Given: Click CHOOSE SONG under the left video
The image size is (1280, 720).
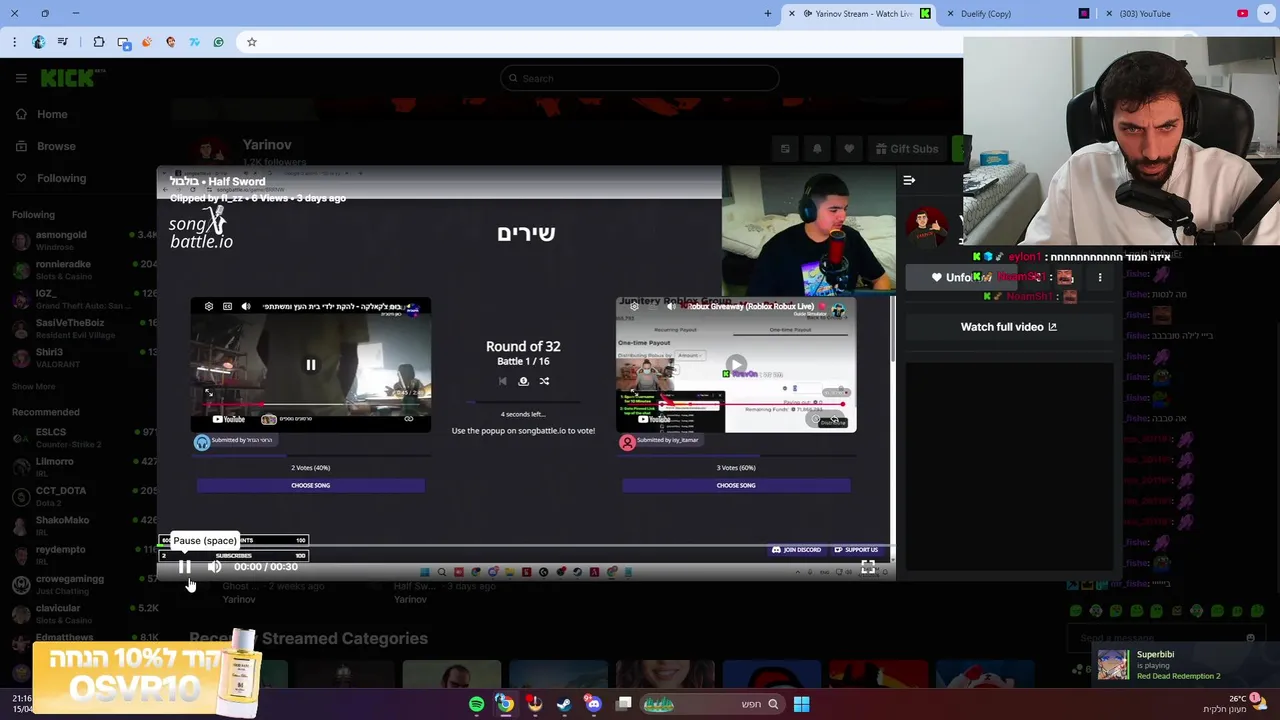Looking at the screenshot, I should 310,485.
